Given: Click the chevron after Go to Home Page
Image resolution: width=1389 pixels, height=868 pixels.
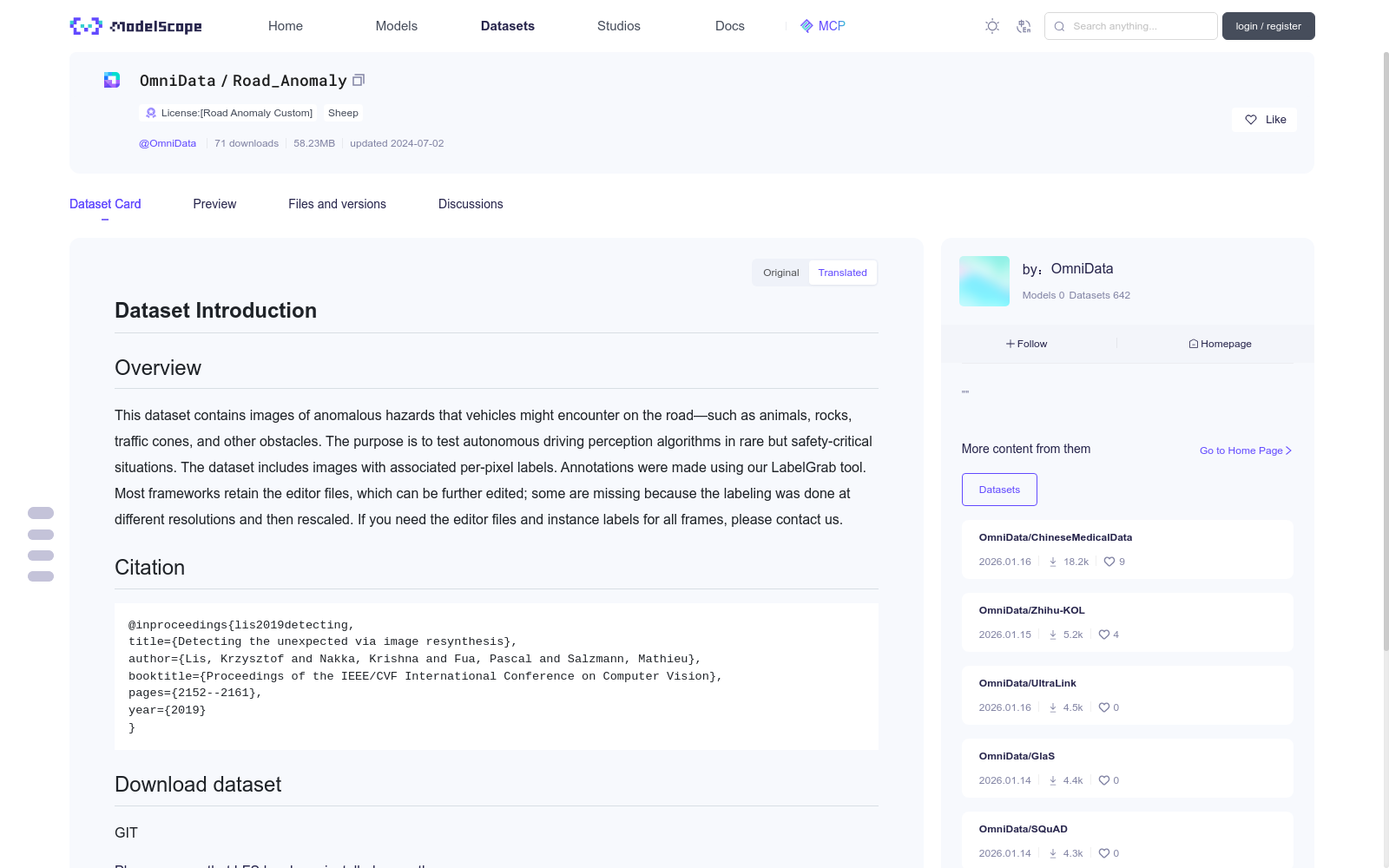Looking at the screenshot, I should tap(1289, 450).
